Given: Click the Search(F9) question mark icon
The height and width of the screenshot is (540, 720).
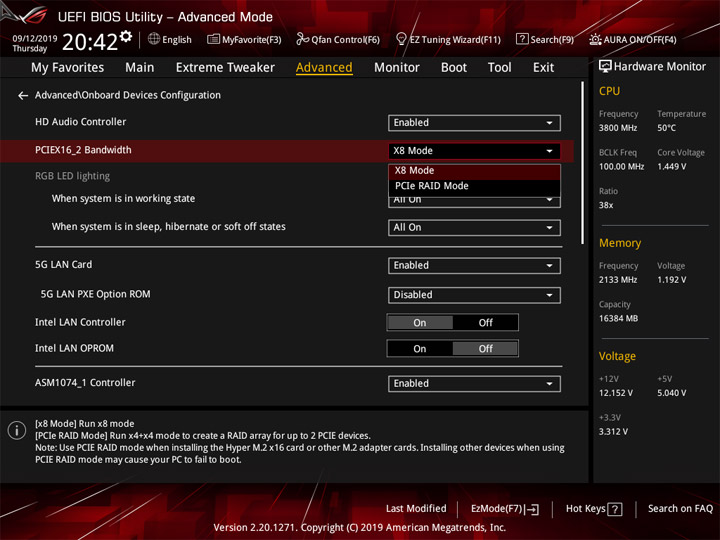Looking at the screenshot, I should 522,39.
